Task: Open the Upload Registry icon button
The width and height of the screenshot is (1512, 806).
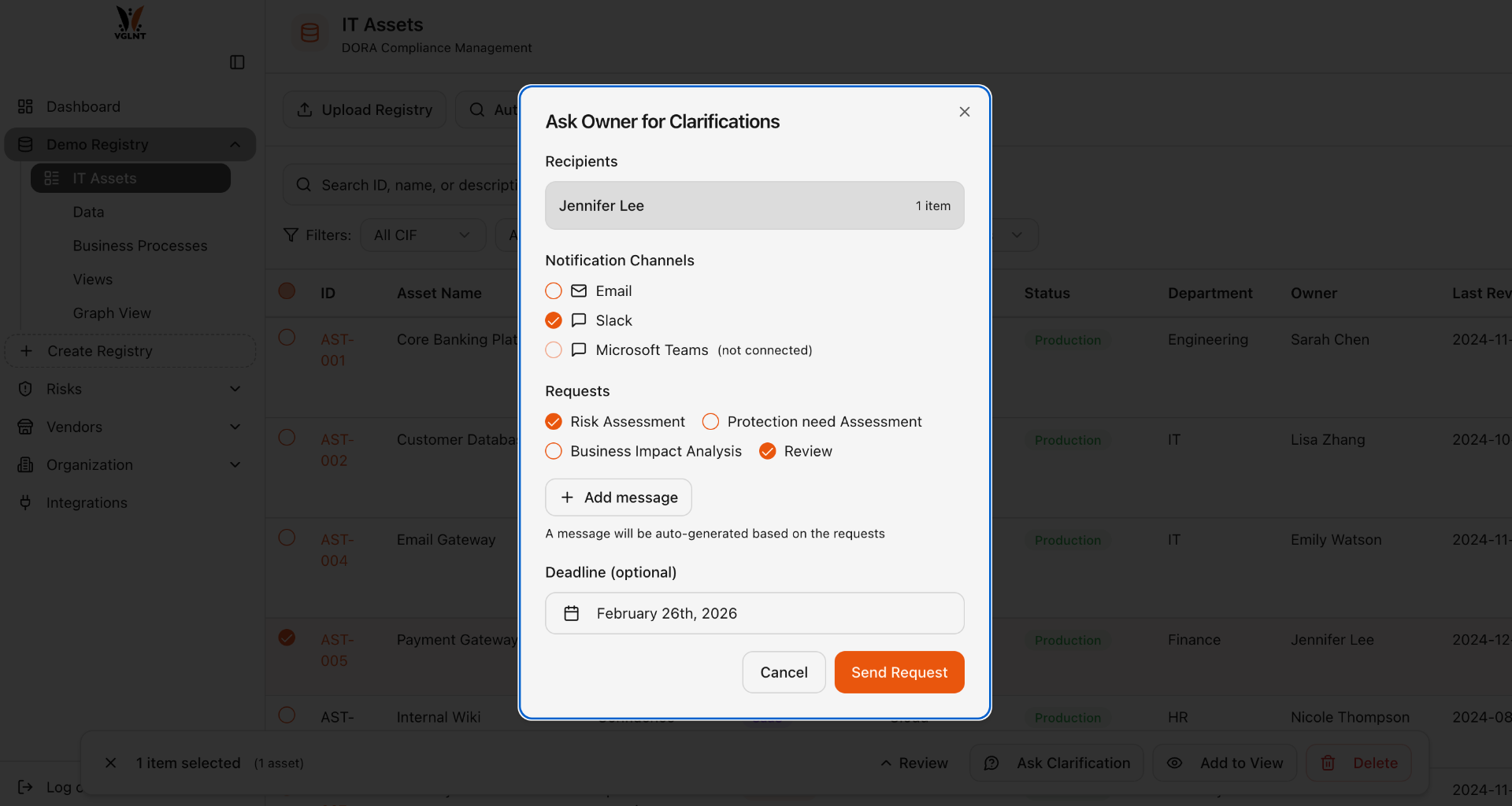Action: pyautogui.click(x=306, y=109)
